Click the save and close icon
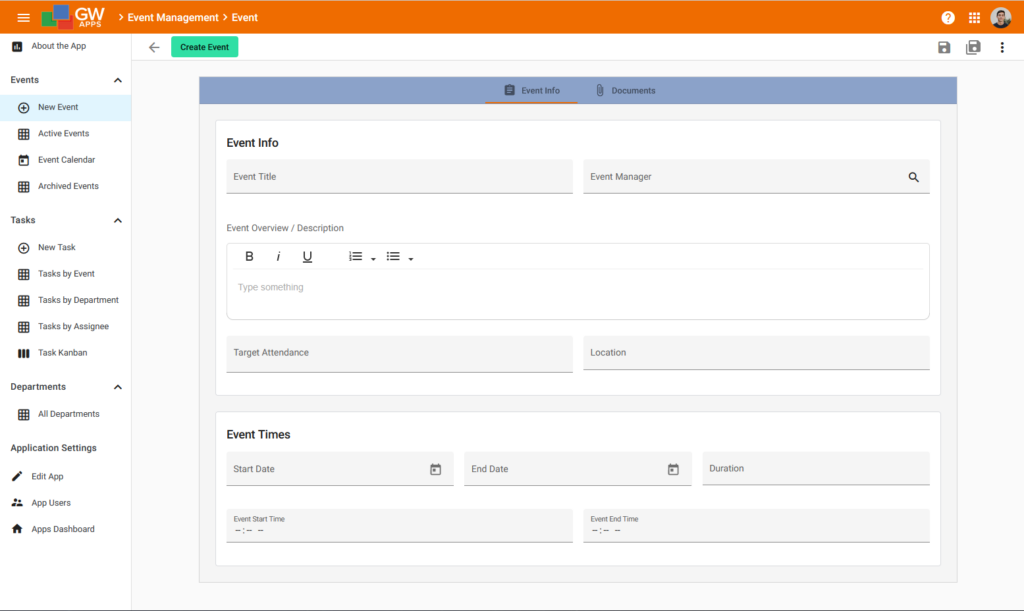The image size is (1024, 611). click(973, 47)
